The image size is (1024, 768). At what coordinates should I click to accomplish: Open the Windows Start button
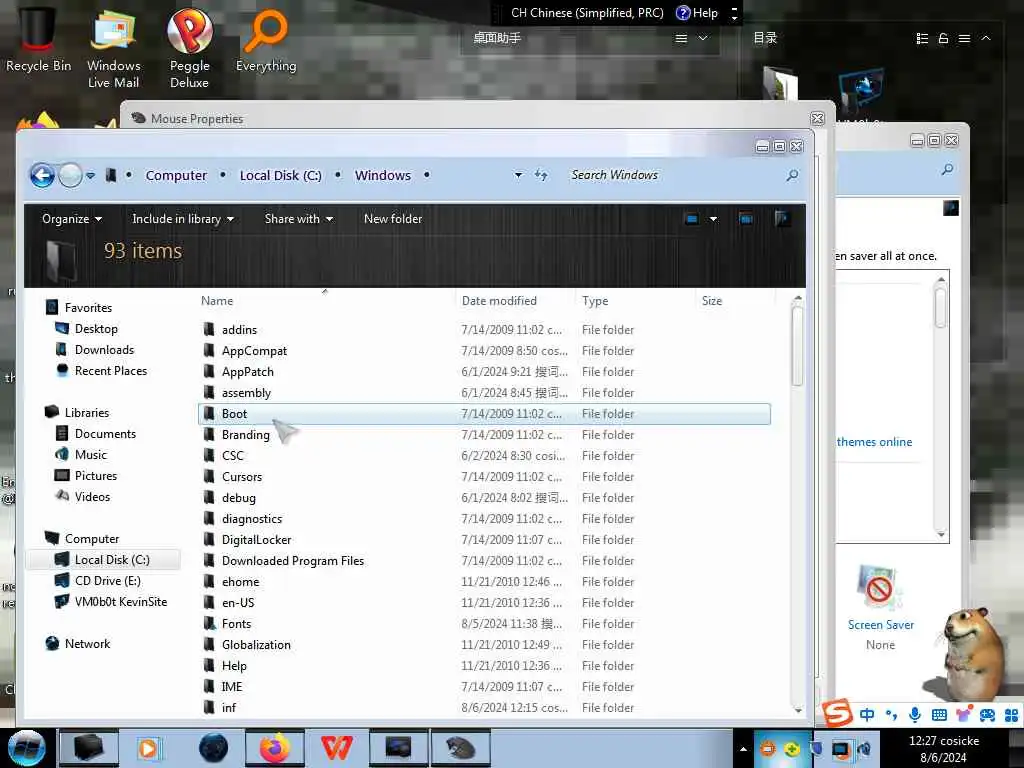pyautogui.click(x=27, y=748)
